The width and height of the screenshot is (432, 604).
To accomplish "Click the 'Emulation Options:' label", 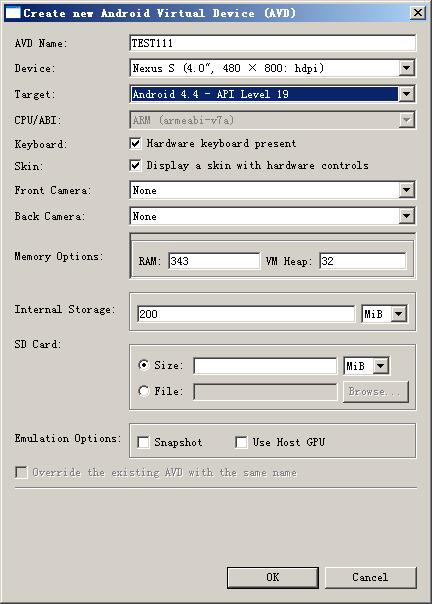I will click(68, 438).
